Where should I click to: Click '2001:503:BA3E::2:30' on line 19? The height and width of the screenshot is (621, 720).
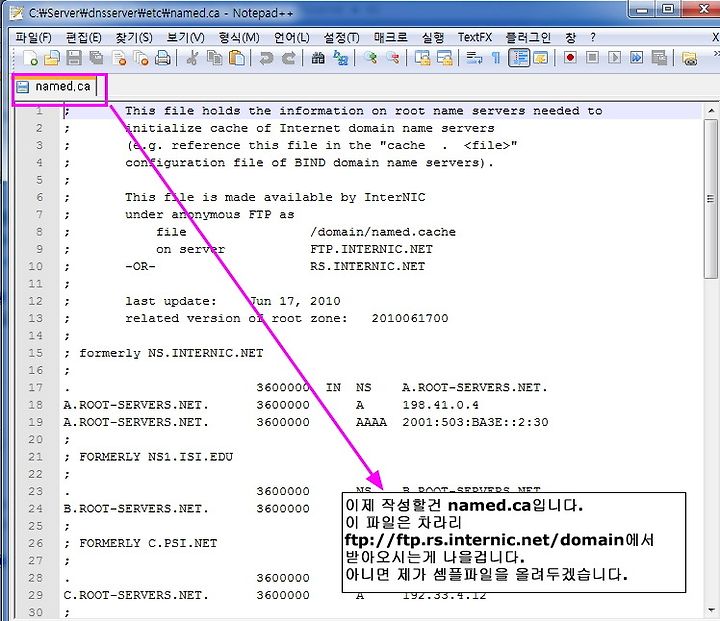tap(475, 422)
